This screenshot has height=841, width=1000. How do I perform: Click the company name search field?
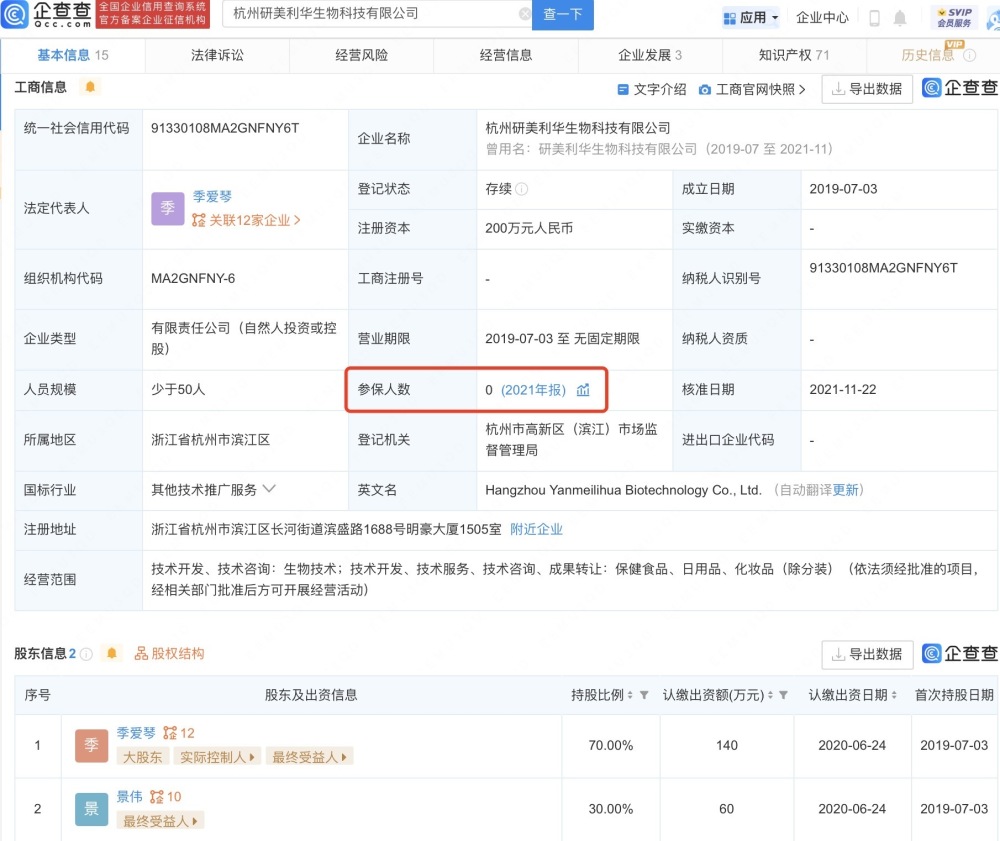374,13
